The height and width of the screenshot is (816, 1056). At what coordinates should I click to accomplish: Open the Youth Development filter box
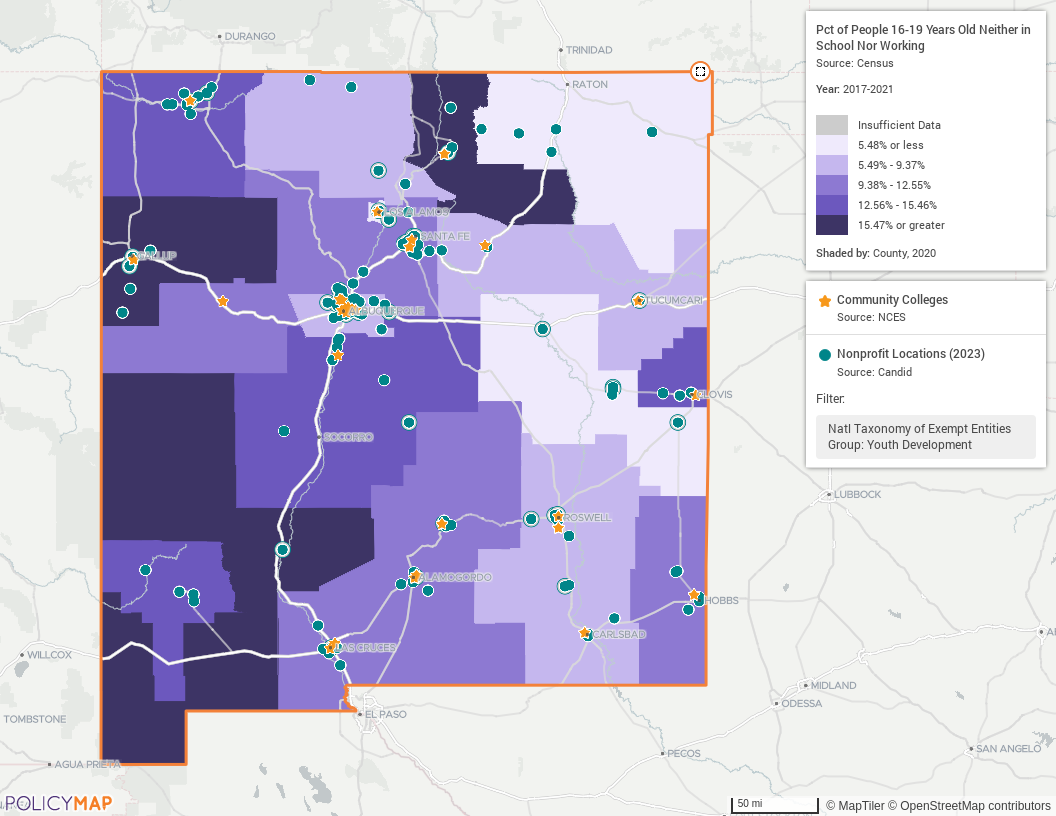click(925, 437)
